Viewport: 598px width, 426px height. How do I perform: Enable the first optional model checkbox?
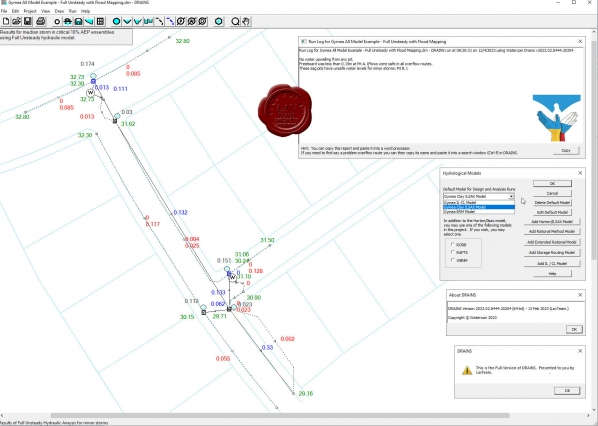[453, 244]
